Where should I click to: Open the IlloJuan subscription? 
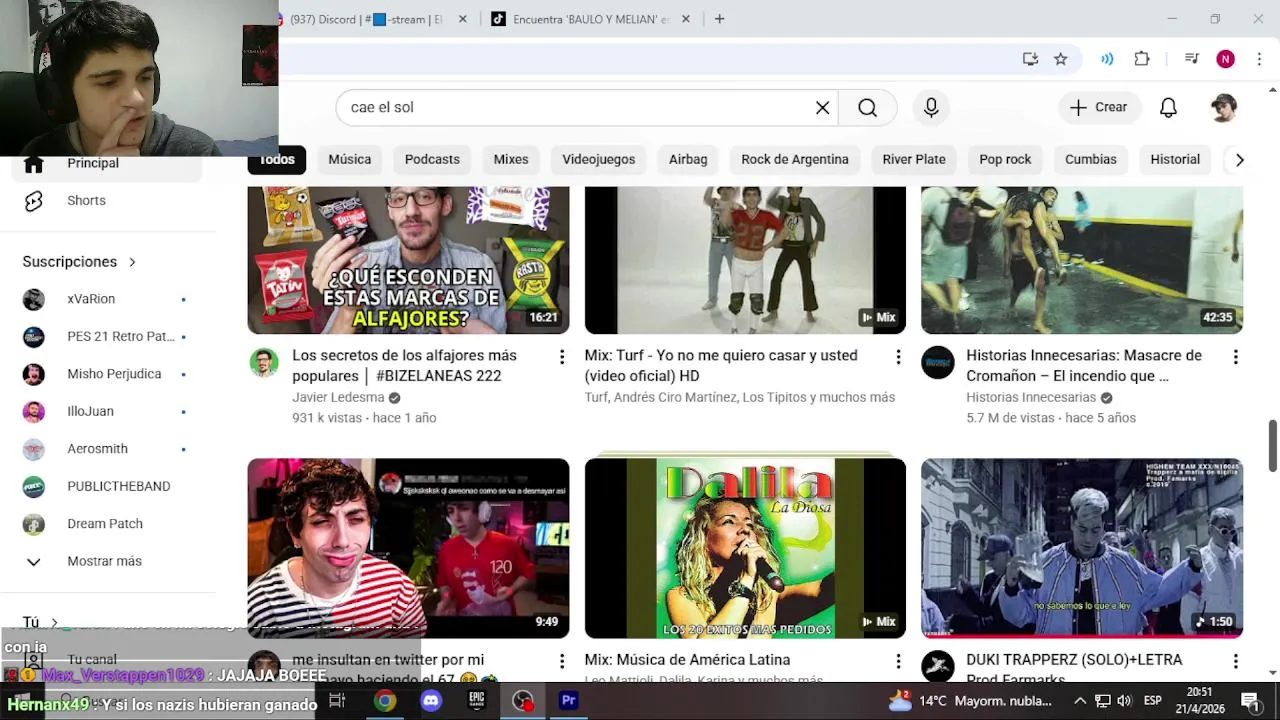tap(106, 412)
